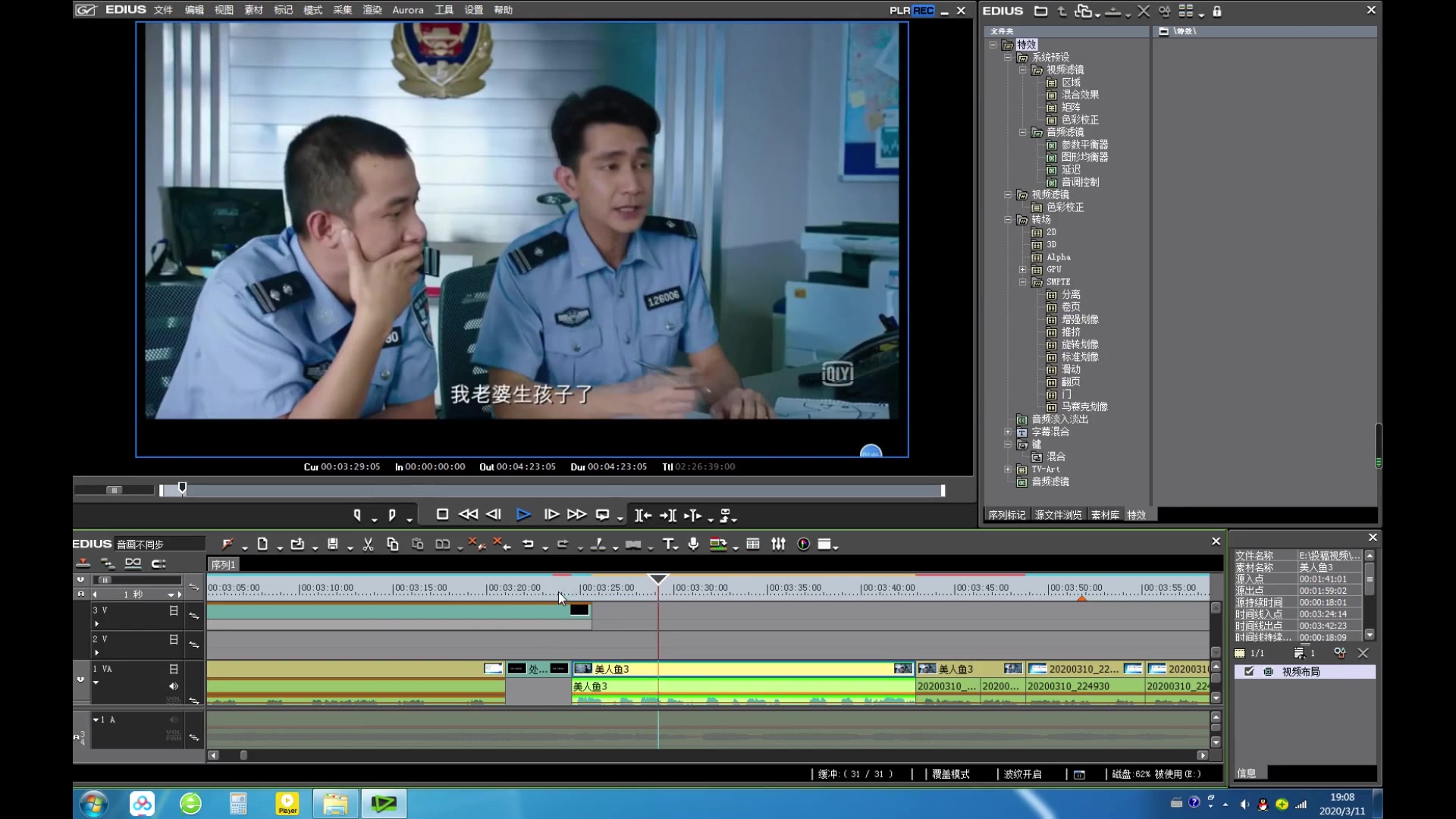Click the Save project floppy icon
Screen dimensions: 1456x819
click(x=332, y=544)
